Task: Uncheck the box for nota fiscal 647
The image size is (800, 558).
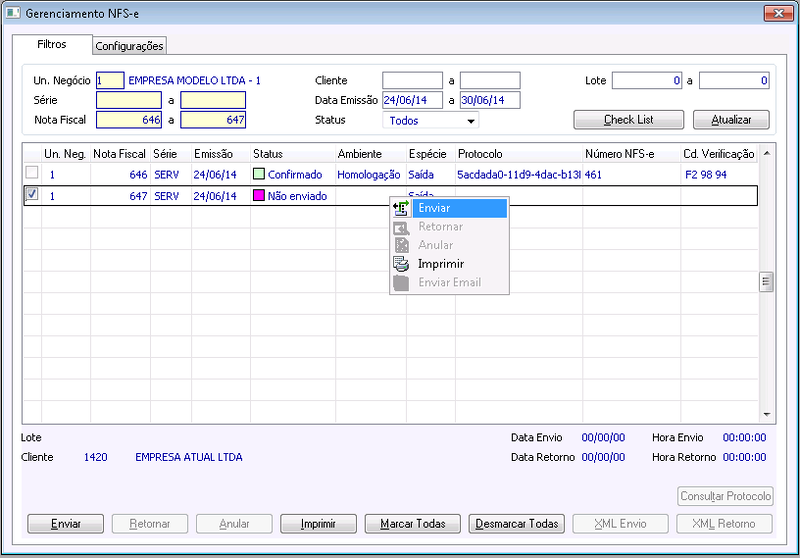Action: tap(32, 194)
